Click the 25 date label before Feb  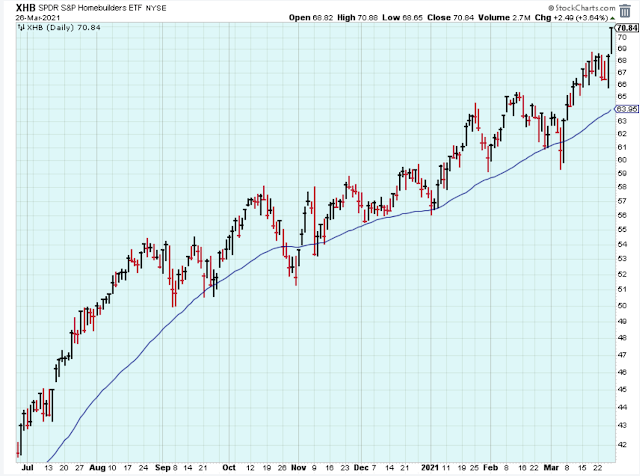click(474, 468)
